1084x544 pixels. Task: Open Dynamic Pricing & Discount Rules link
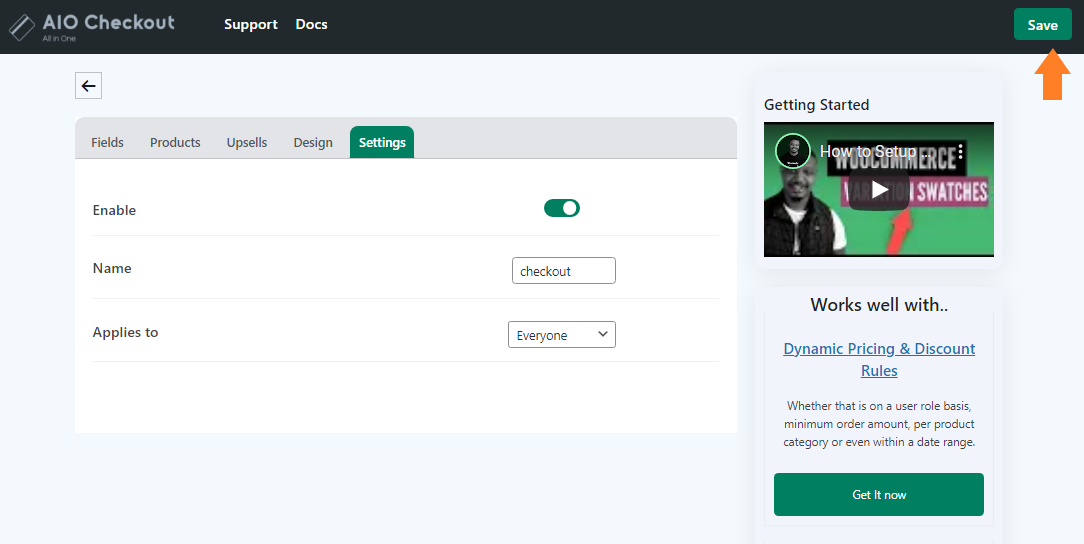(879, 359)
